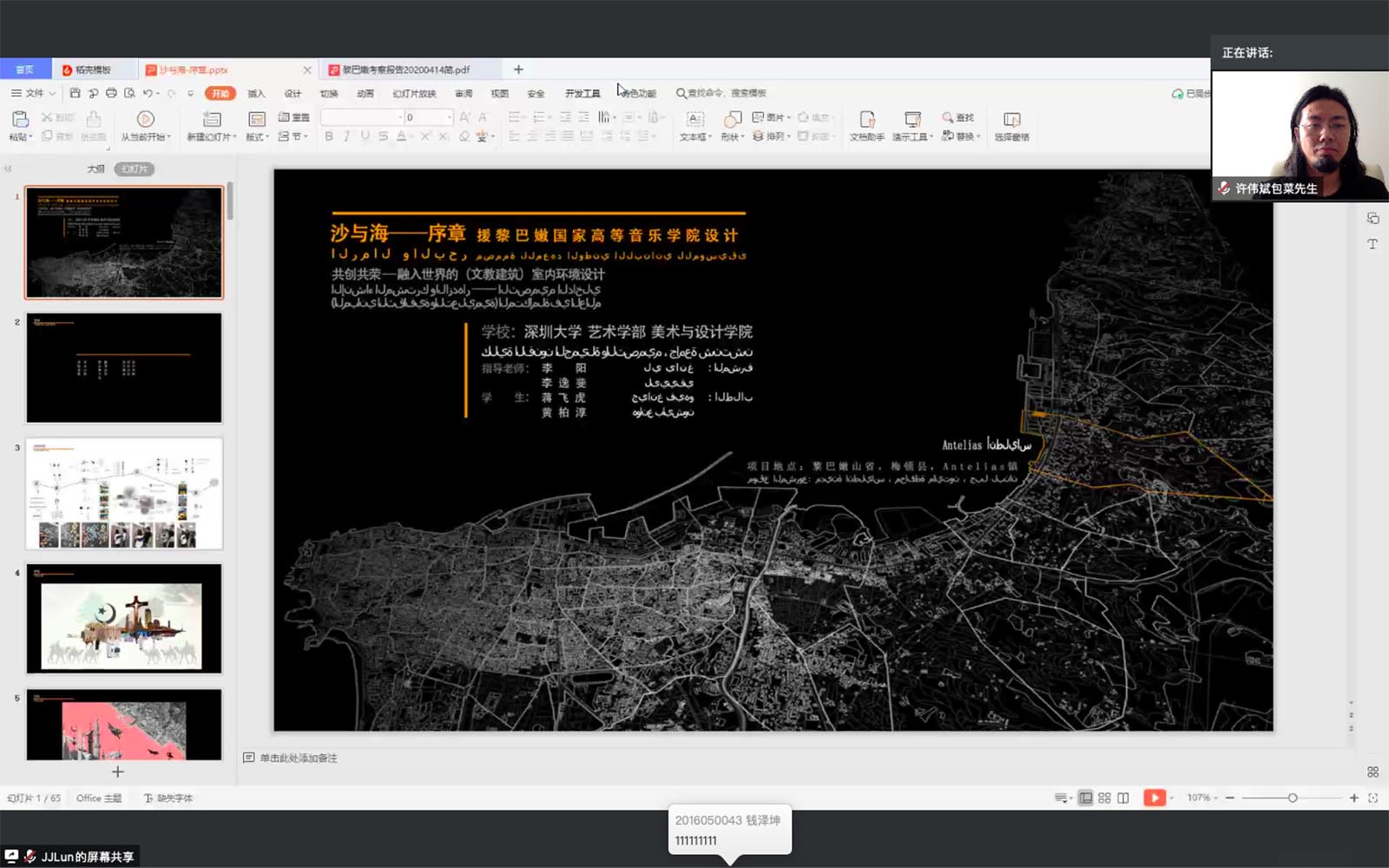The width and height of the screenshot is (1389, 868).
Task: Click the Save icon in quick toolbar
Action: pos(76,93)
